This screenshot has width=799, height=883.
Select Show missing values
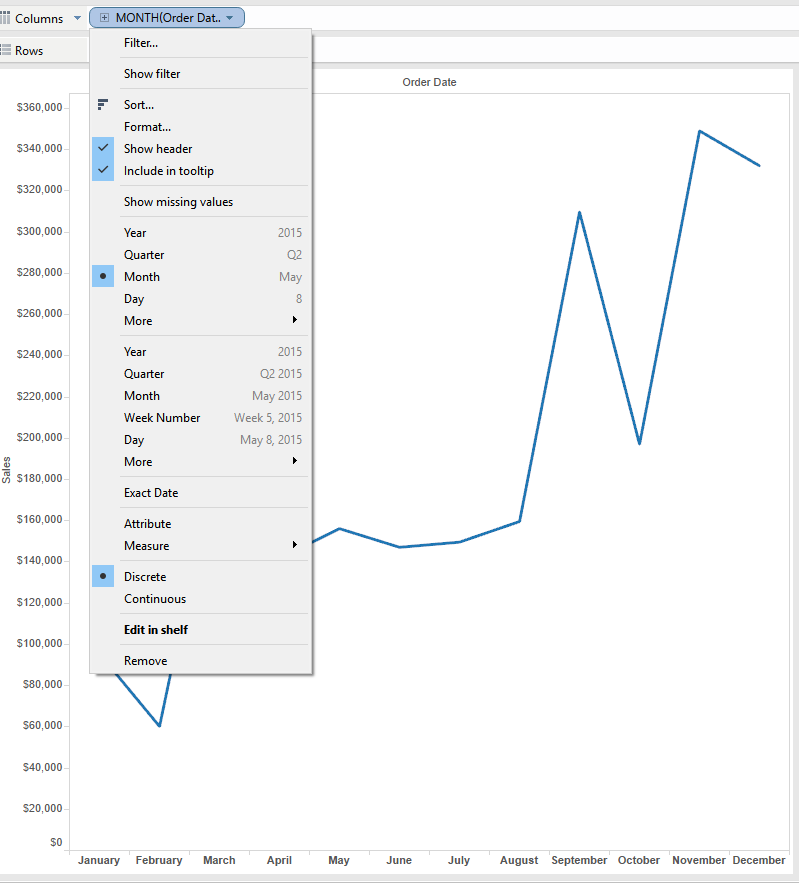(x=200, y=202)
